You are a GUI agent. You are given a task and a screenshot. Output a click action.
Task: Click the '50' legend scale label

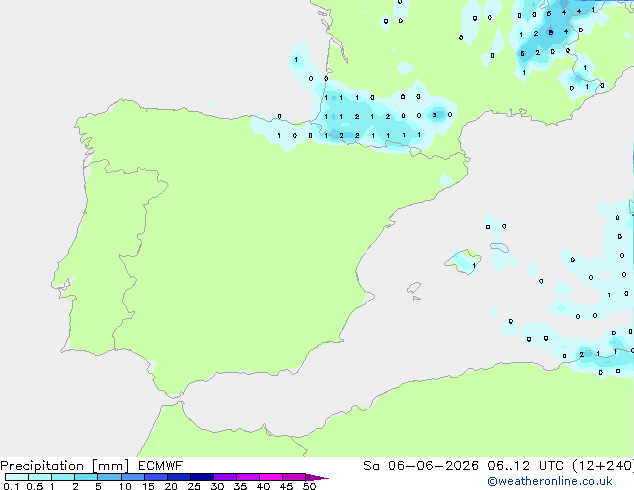309,486
